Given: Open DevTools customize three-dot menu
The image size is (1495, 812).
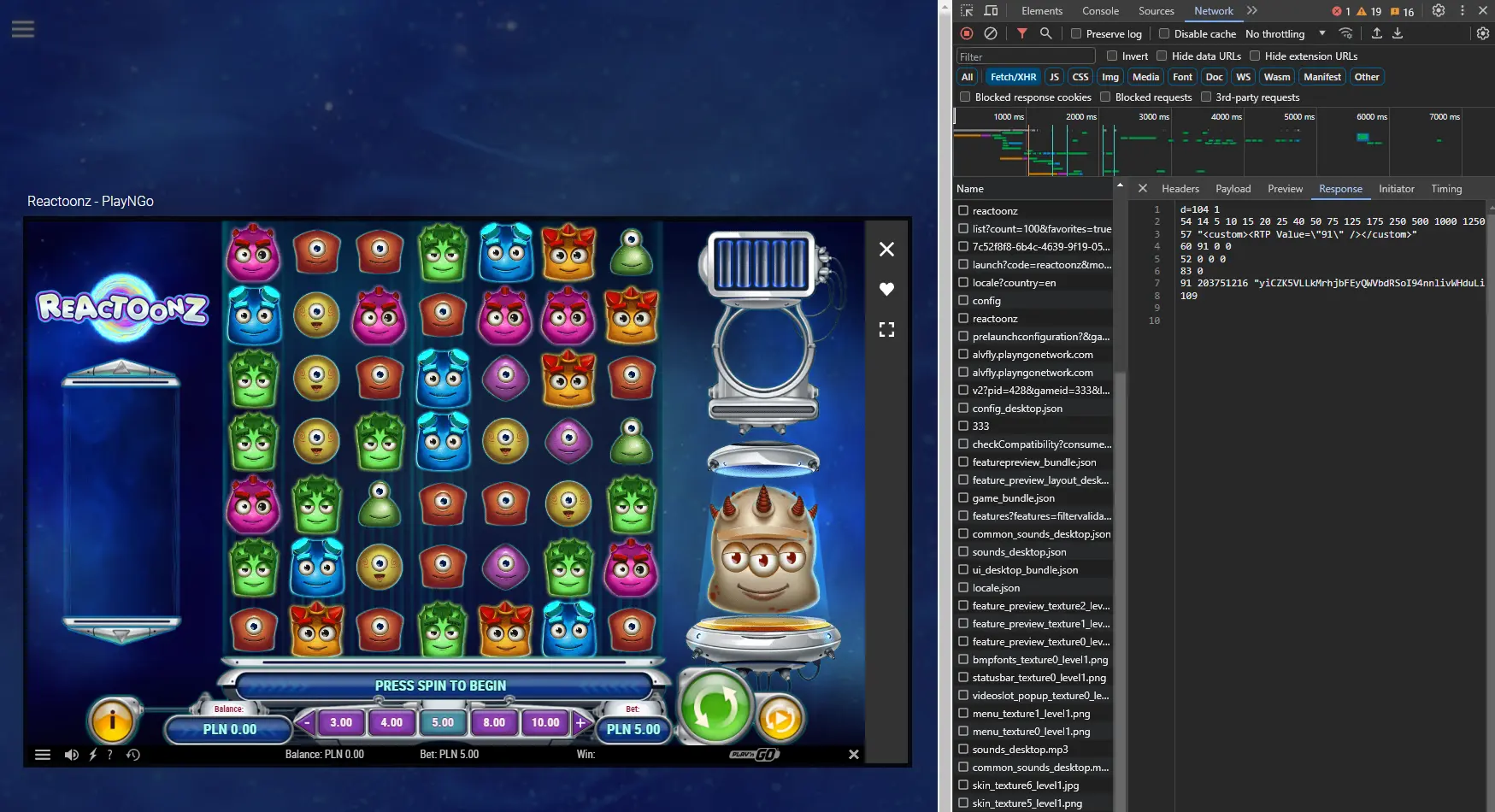Looking at the screenshot, I should click(x=1462, y=11).
